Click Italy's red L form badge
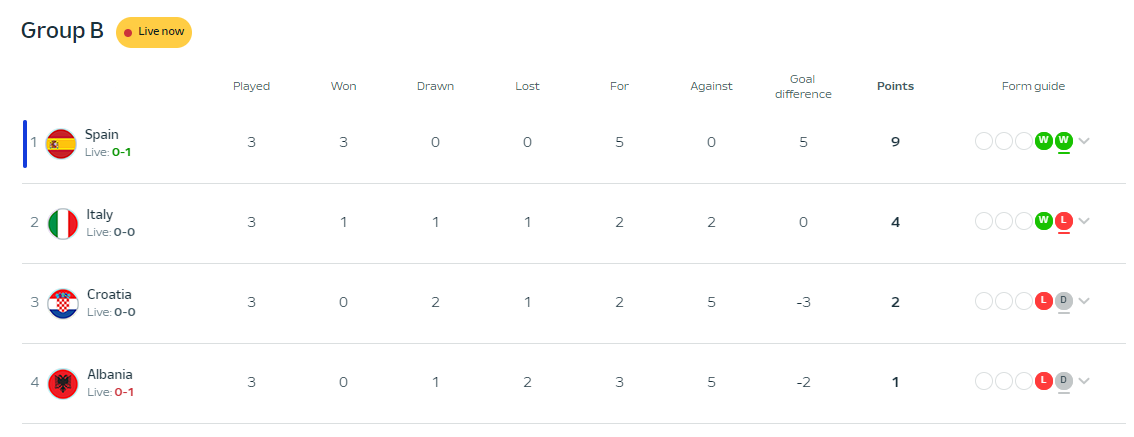 point(1063,221)
